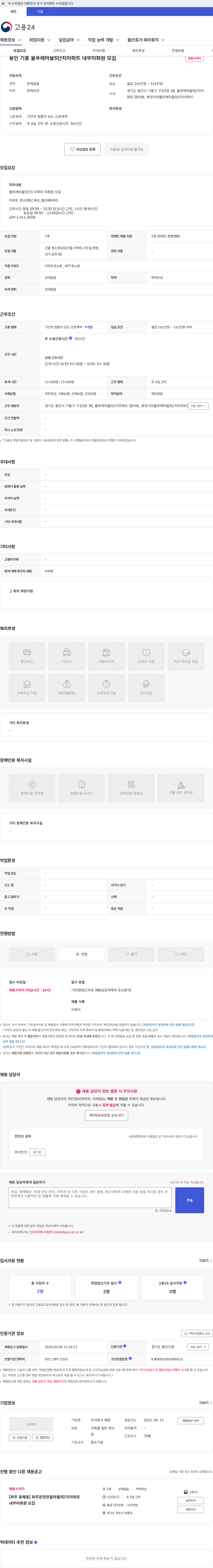This screenshot has width=213, height=1568.
Task: Expand the 실업급여 menu
Action: click(69, 40)
